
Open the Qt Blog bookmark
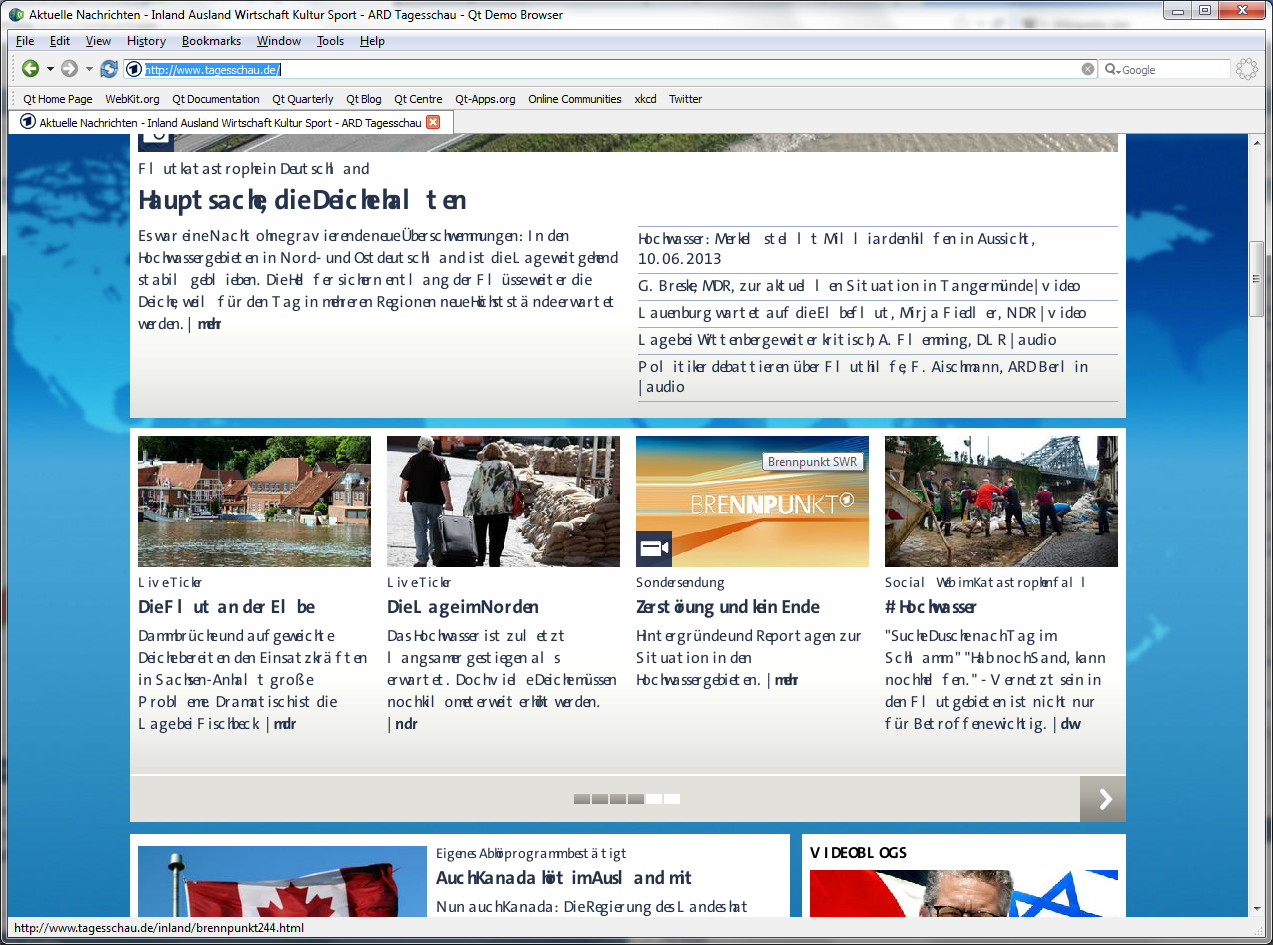(364, 99)
